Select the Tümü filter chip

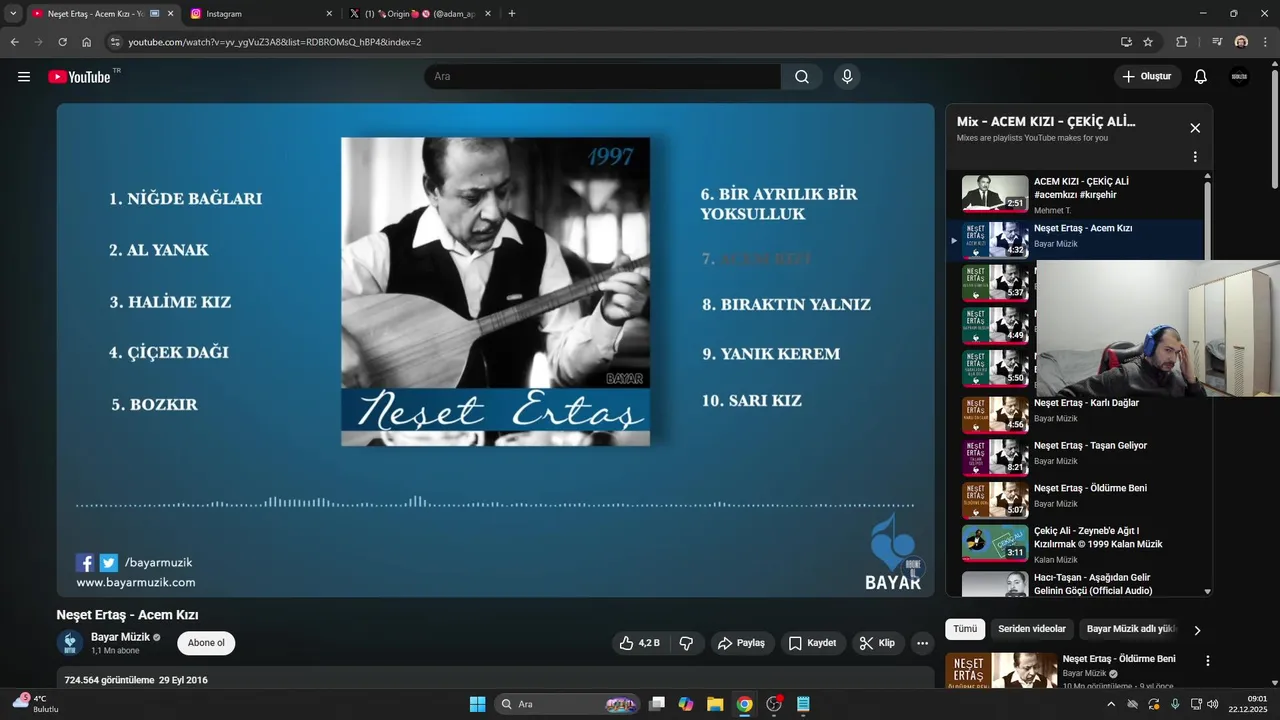(965, 629)
